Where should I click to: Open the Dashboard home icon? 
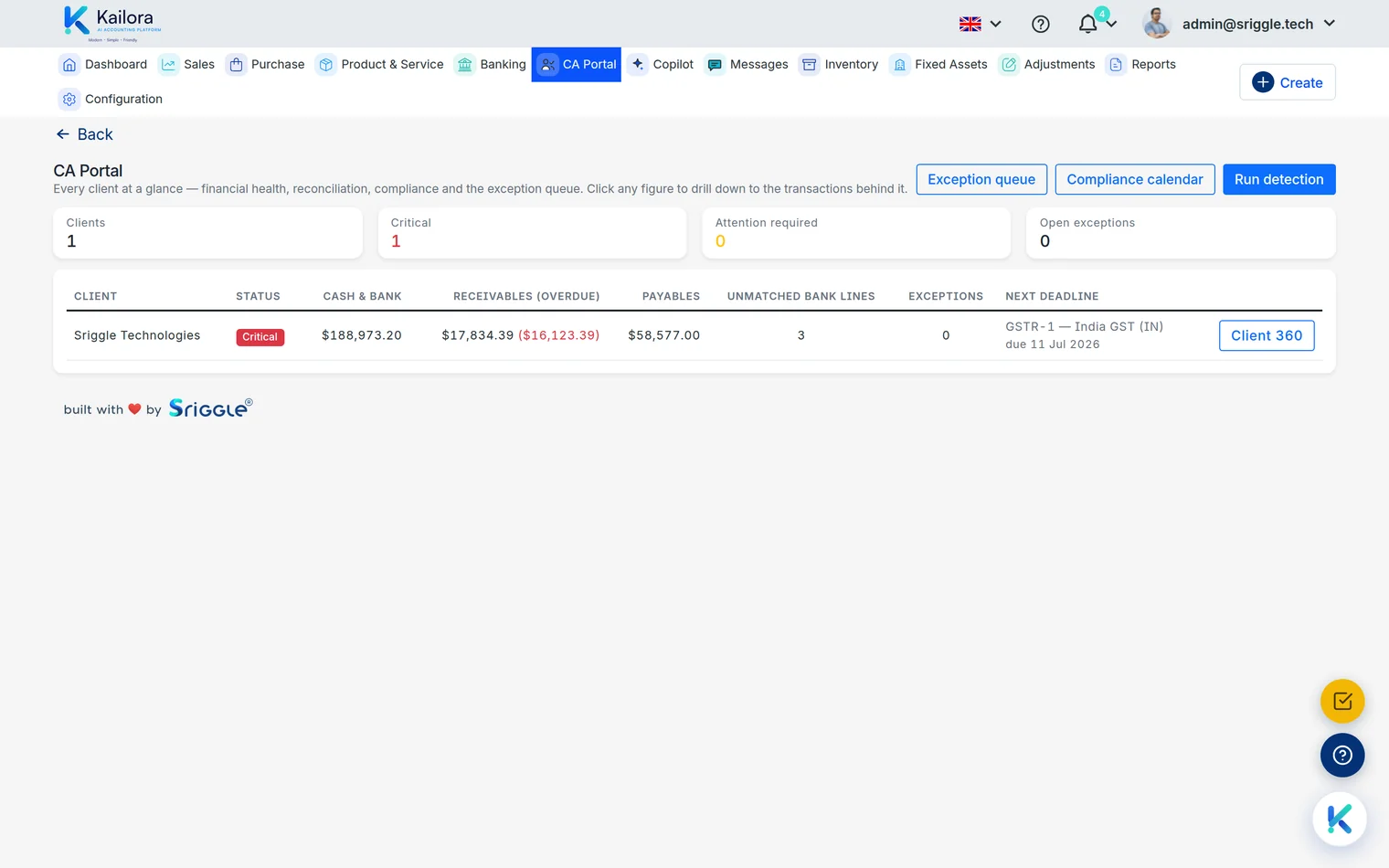(x=69, y=65)
